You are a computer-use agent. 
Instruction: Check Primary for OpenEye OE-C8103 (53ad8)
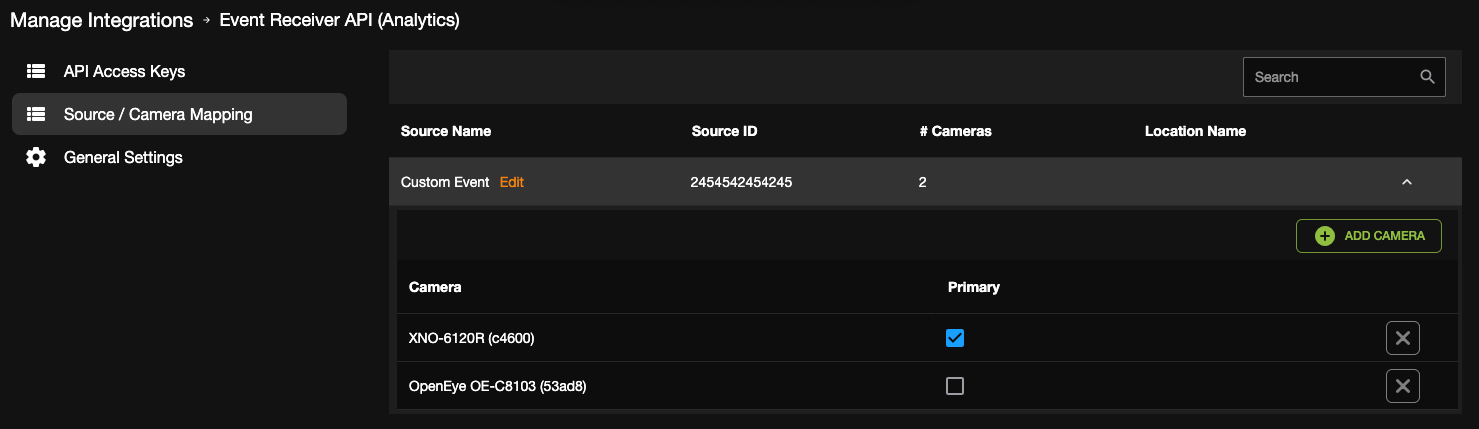coord(955,386)
